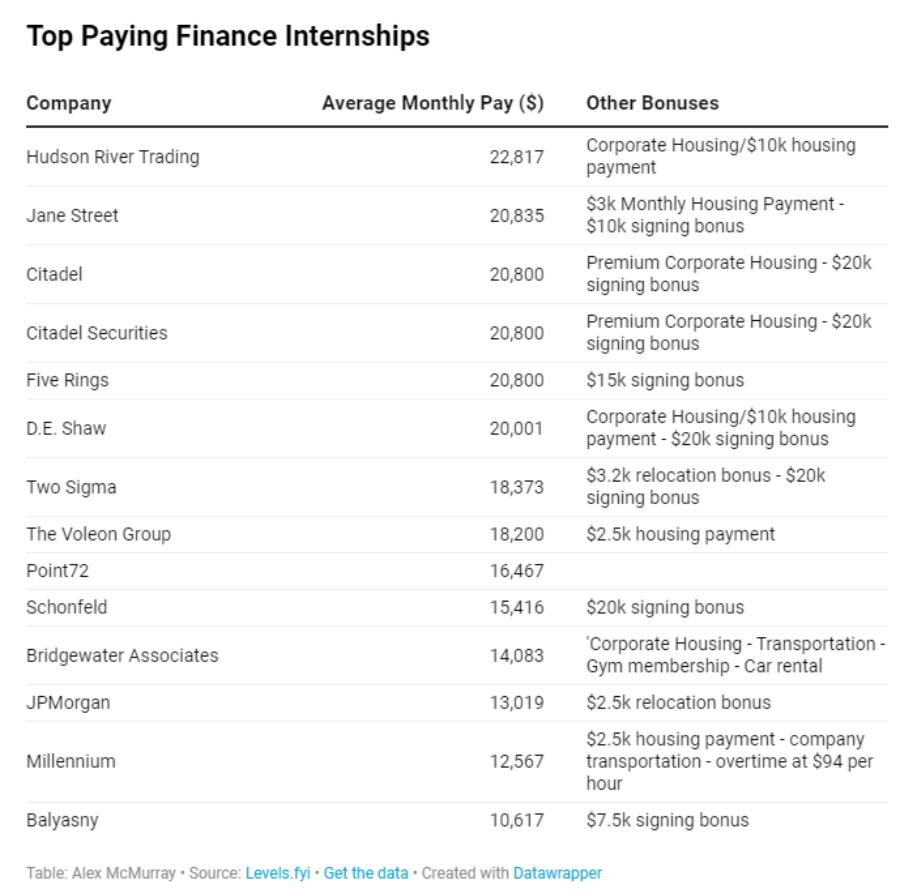This screenshot has height=893, width=900.
Task: Select the Jane Street company cell
Action: click(72, 215)
